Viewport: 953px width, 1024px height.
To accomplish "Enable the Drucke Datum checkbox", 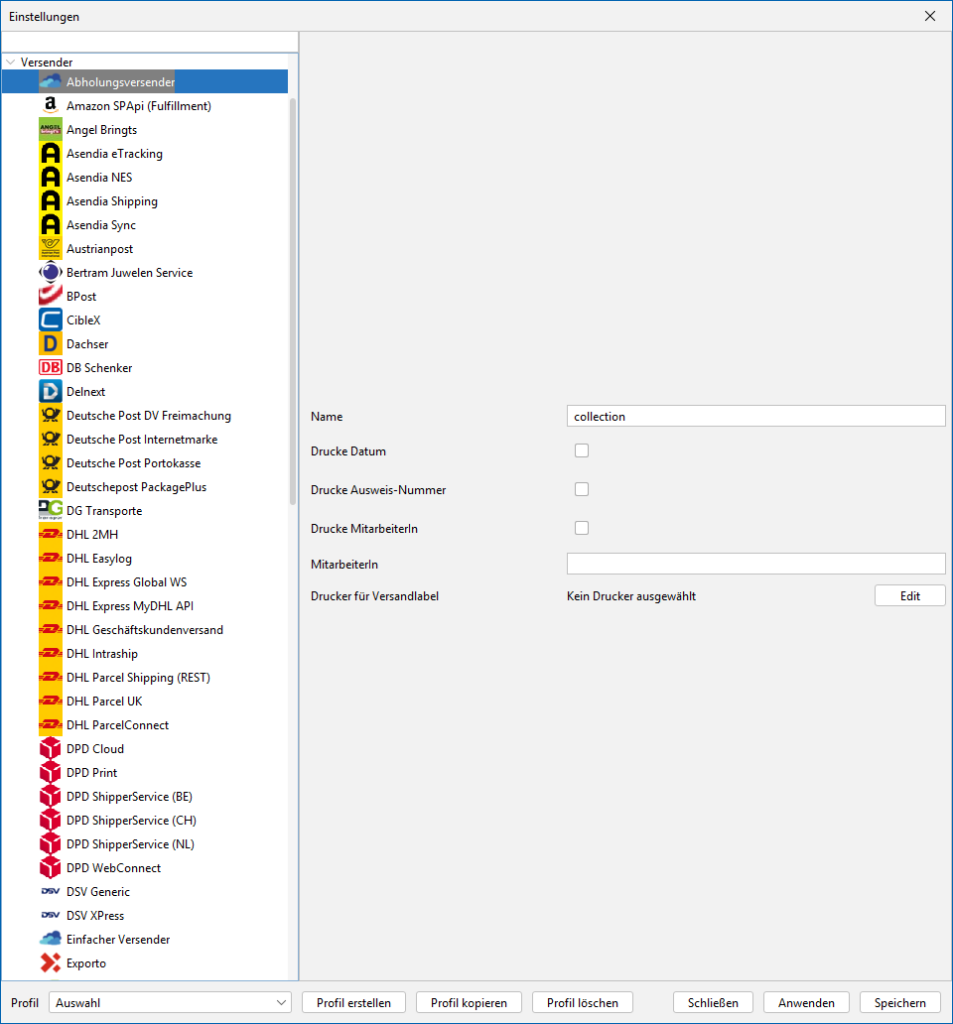I will pos(582,451).
